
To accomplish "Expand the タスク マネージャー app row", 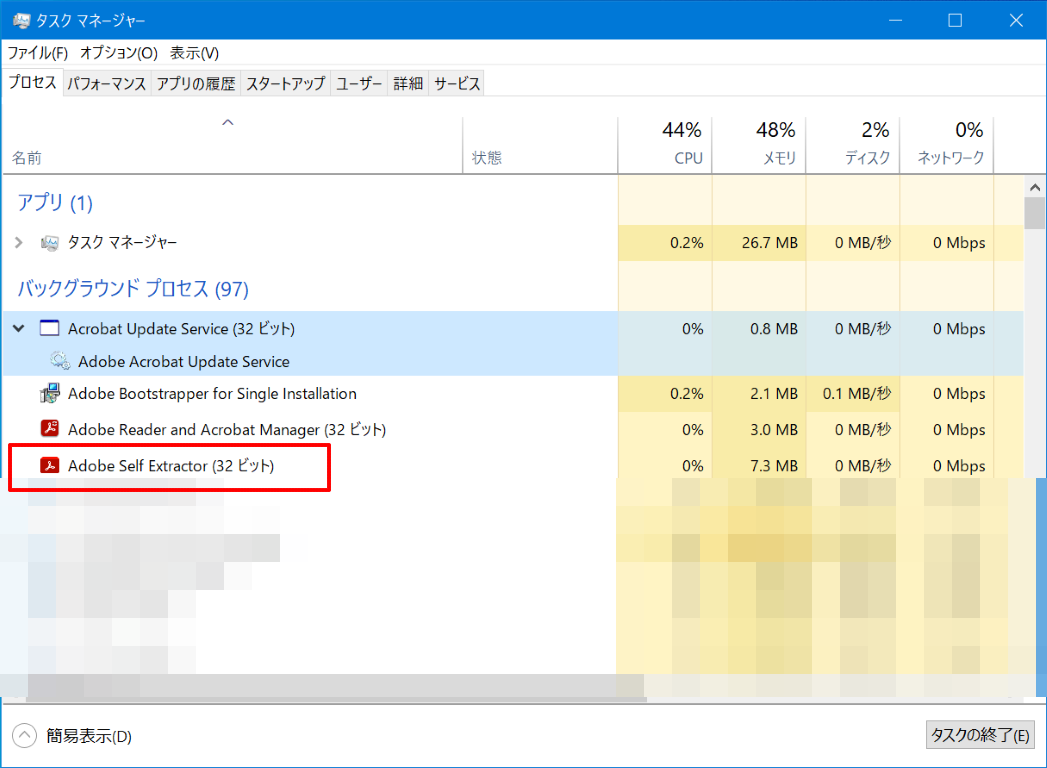I will point(19,242).
